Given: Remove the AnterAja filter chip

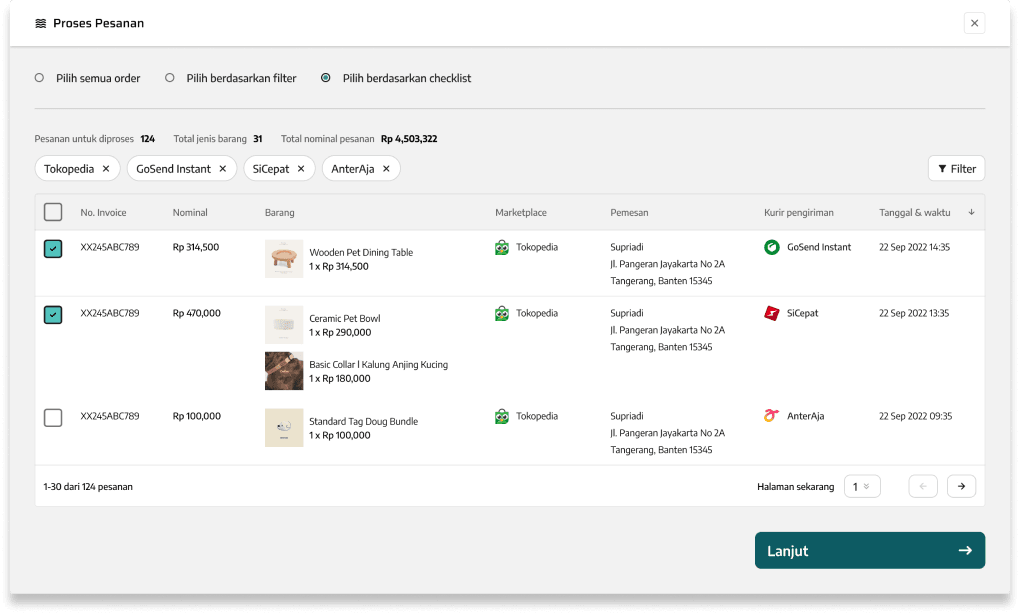Looking at the screenshot, I should tap(385, 169).
